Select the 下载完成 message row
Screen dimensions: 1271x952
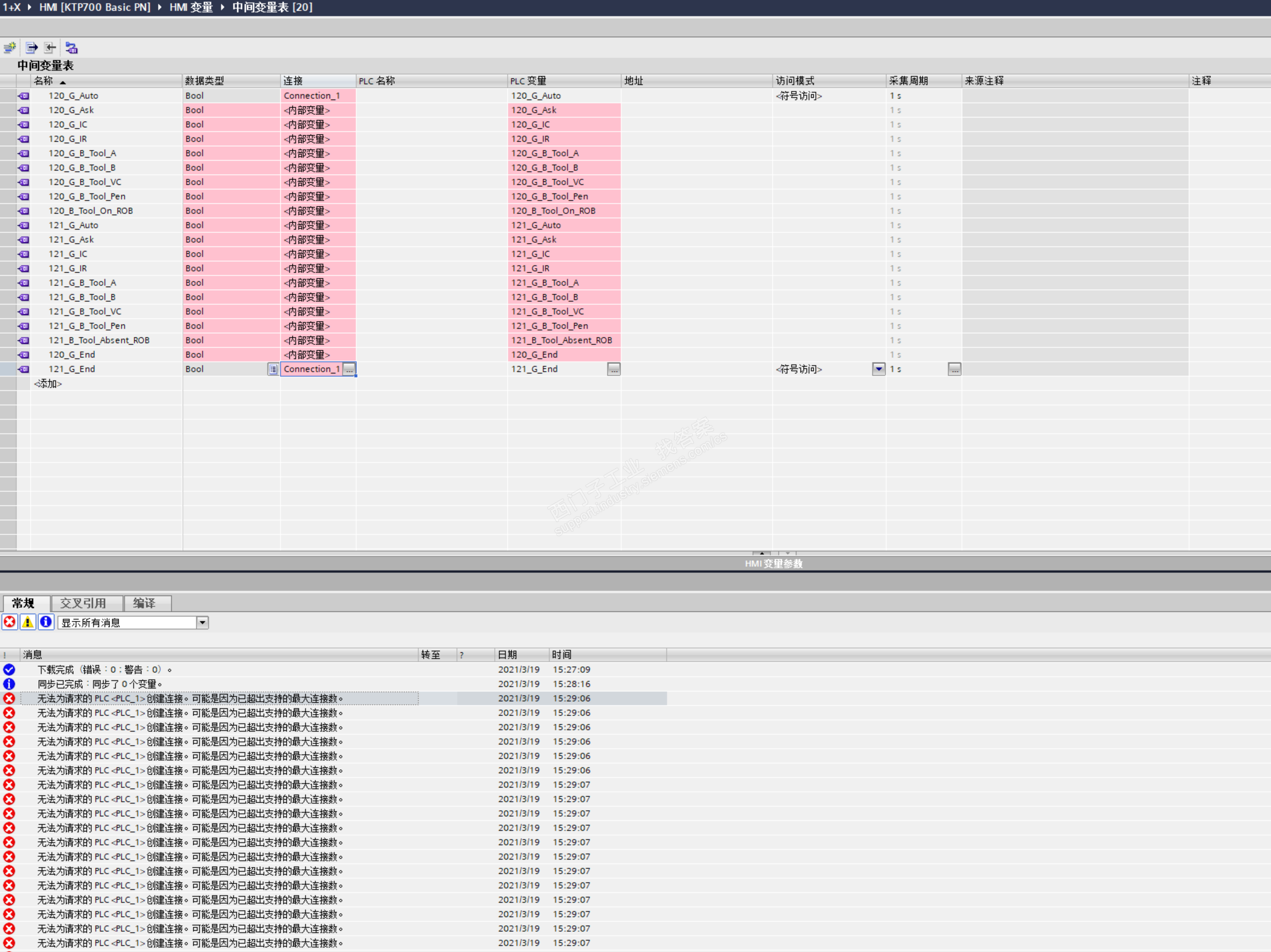point(104,670)
